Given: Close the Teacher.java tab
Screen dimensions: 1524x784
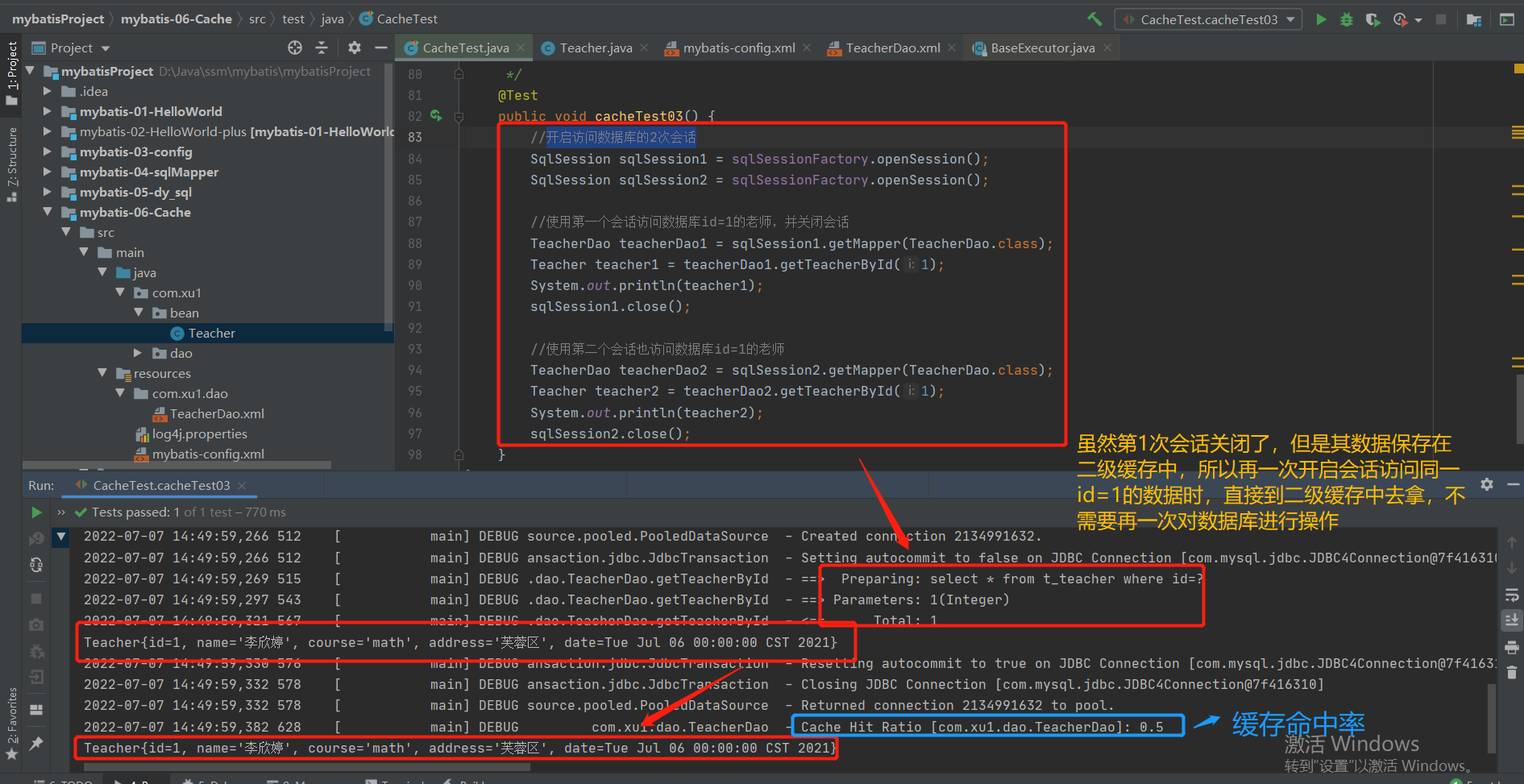Looking at the screenshot, I should (644, 48).
